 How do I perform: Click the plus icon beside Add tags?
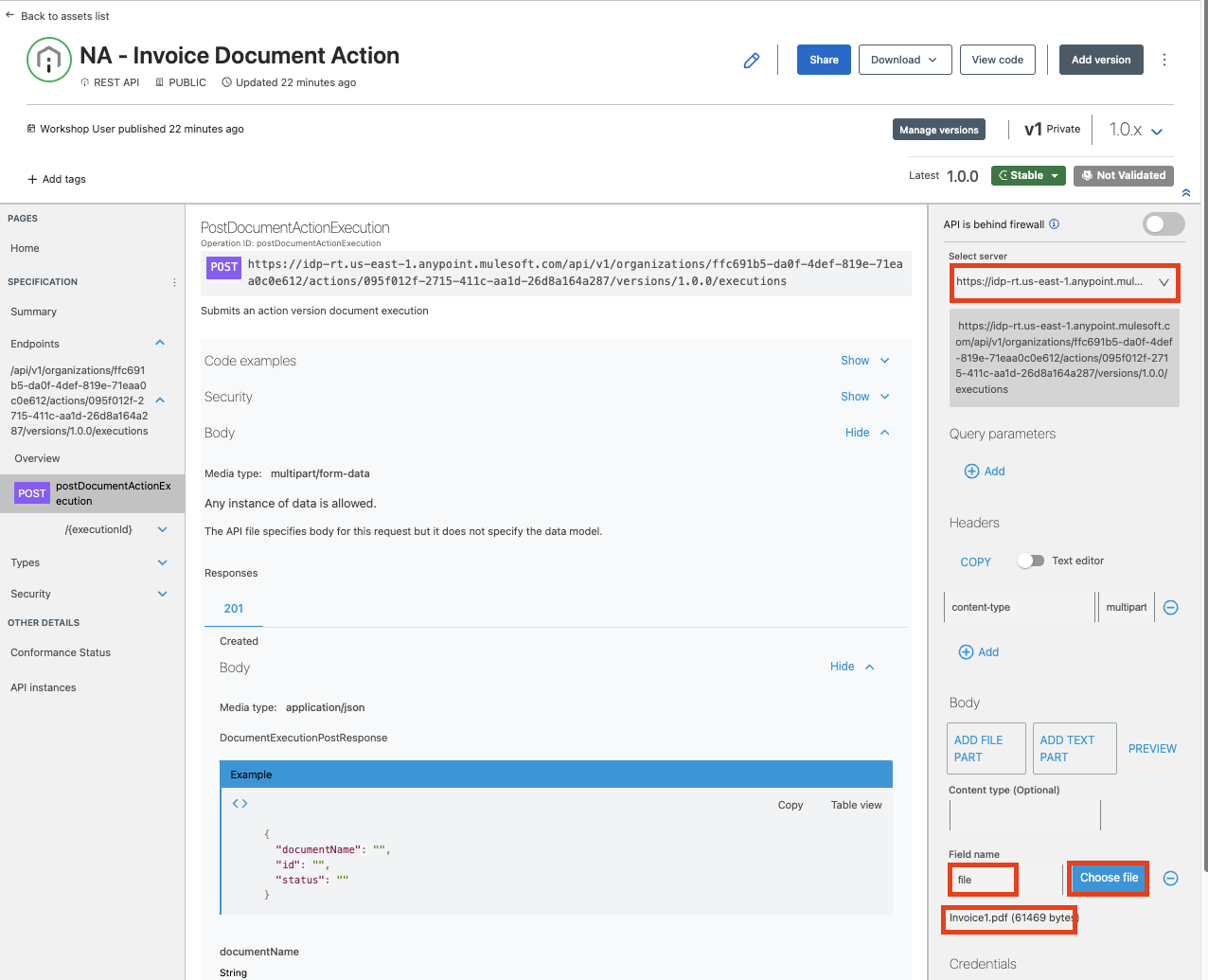[32, 179]
